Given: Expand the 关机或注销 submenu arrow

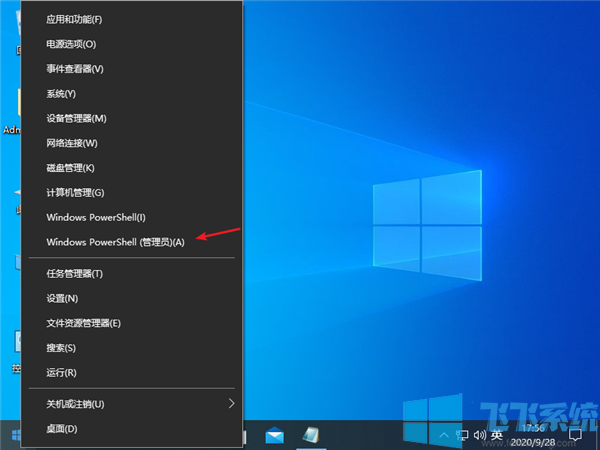Looking at the screenshot, I should 232,404.
